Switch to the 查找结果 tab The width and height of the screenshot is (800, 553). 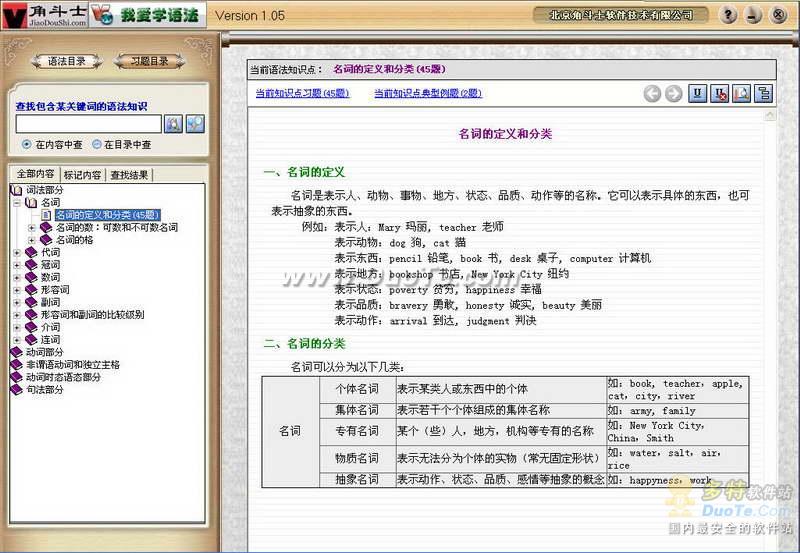pos(130,175)
